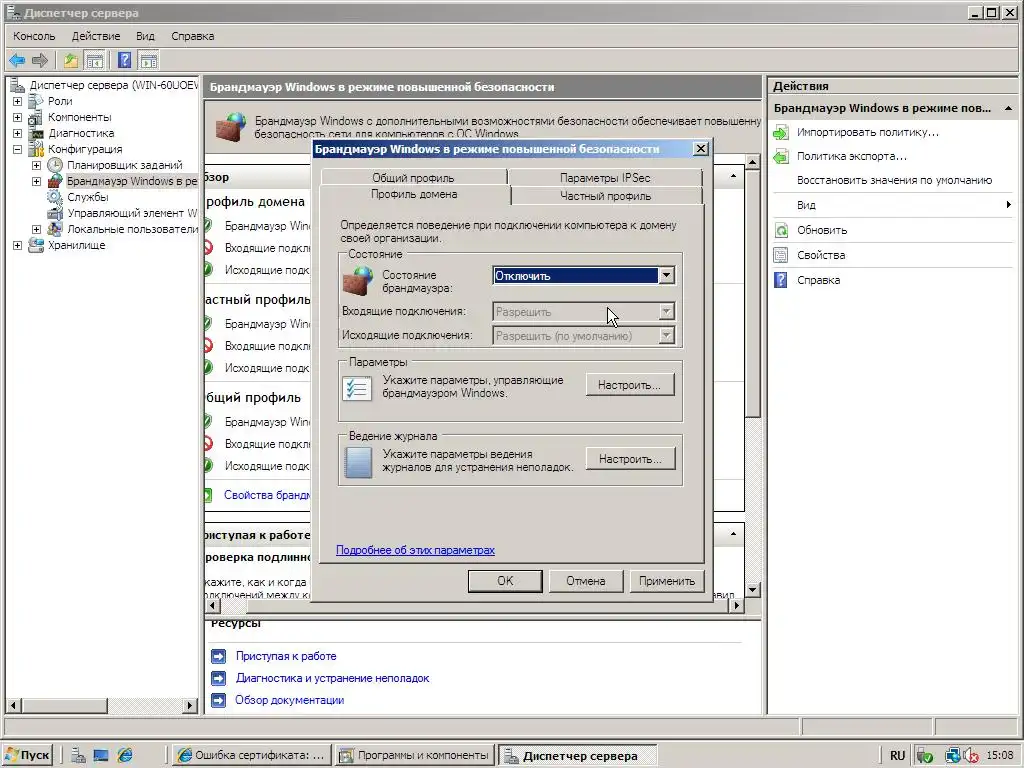This screenshot has width=1024, height=768.
Task: Click the Политика экспорта icon
Action: 781,157
